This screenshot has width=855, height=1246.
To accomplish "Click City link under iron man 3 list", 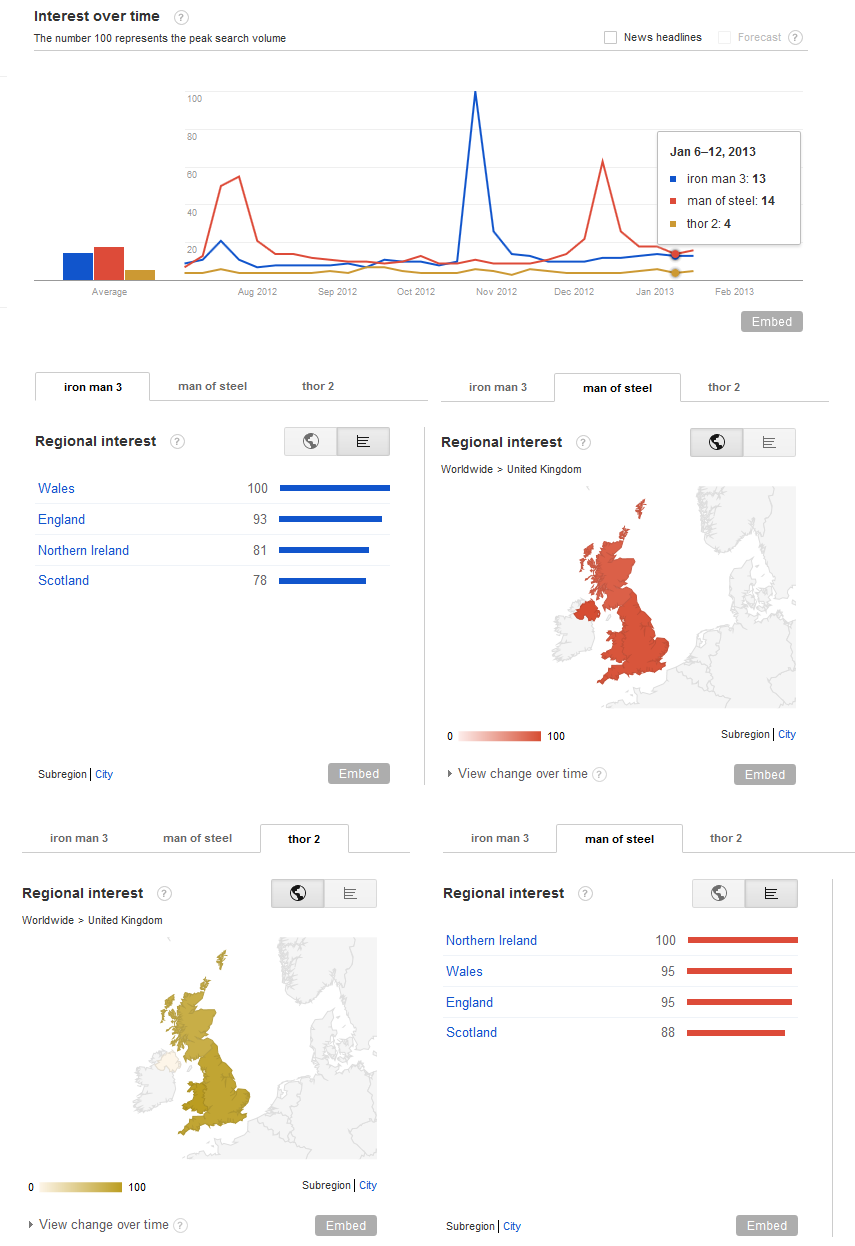I will (104, 774).
